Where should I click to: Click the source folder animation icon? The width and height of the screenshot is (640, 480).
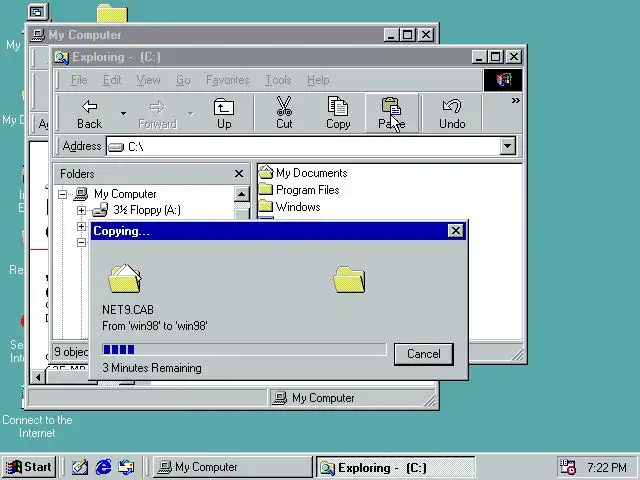125,278
